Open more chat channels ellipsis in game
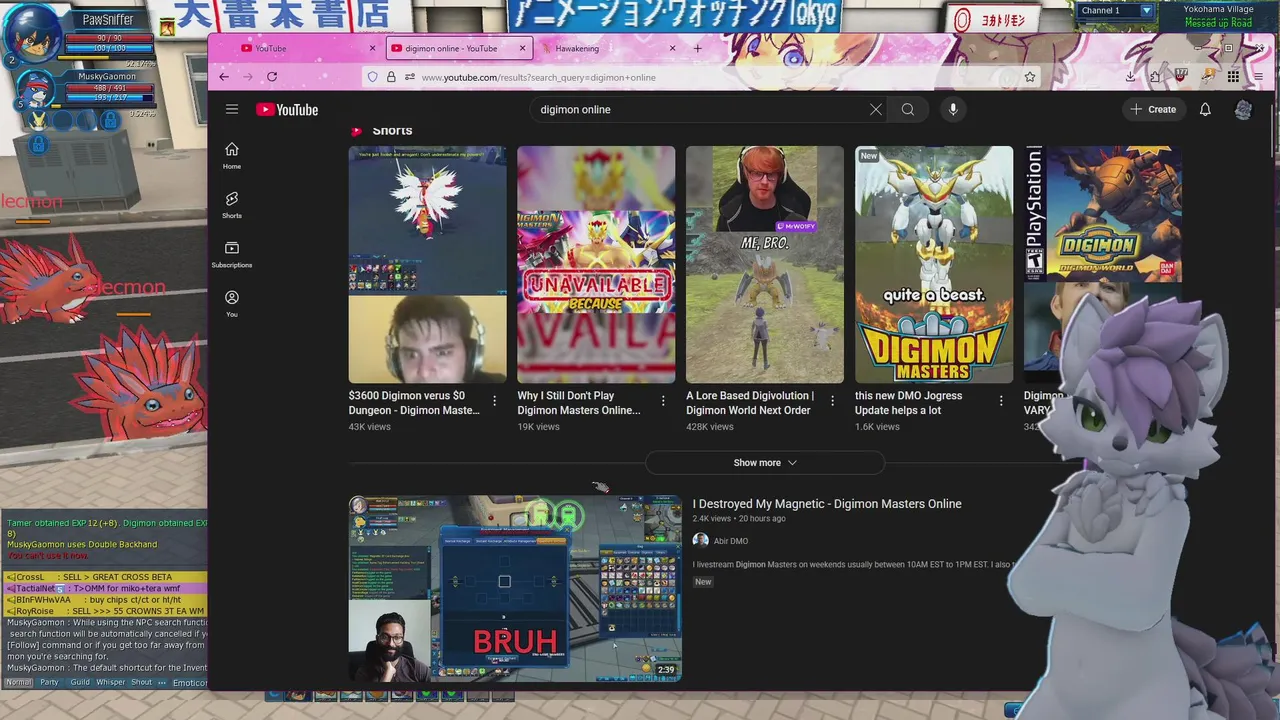Image resolution: width=1280 pixels, height=720 pixels. 162,683
